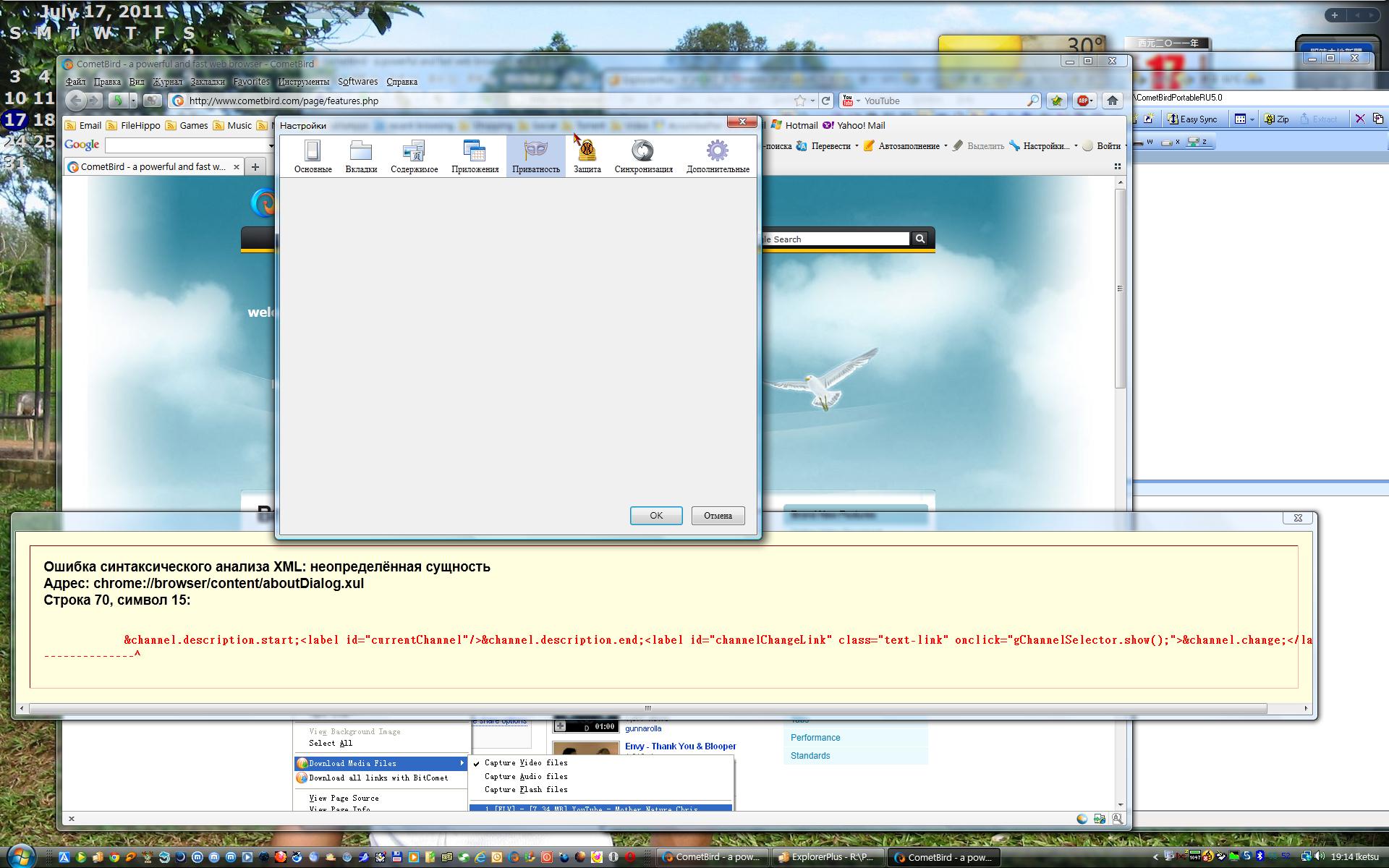Open Синхронизация settings pane

(x=643, y=156)
